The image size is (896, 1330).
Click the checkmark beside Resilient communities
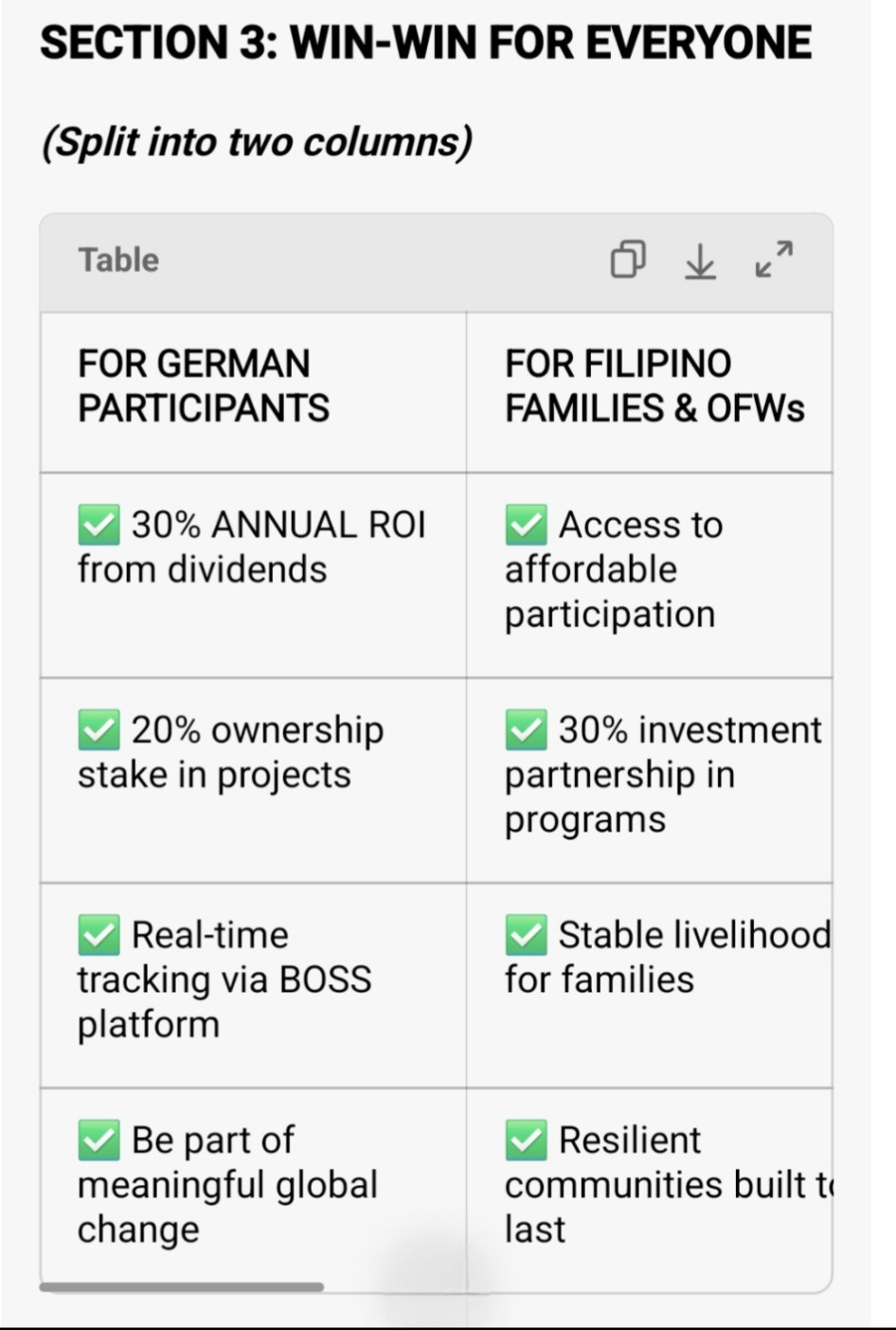click(526, 1140)
